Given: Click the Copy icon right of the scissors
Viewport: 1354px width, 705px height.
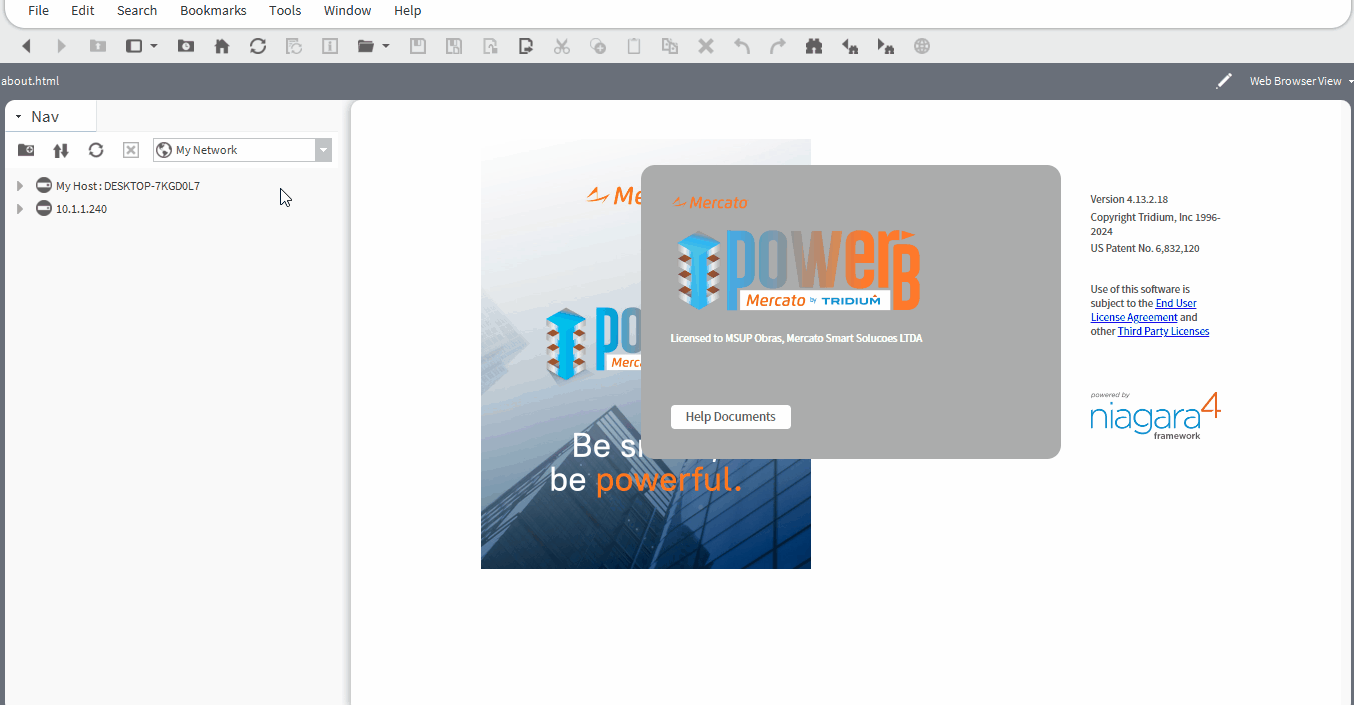Looking at the screenshot, I should 598,46.
